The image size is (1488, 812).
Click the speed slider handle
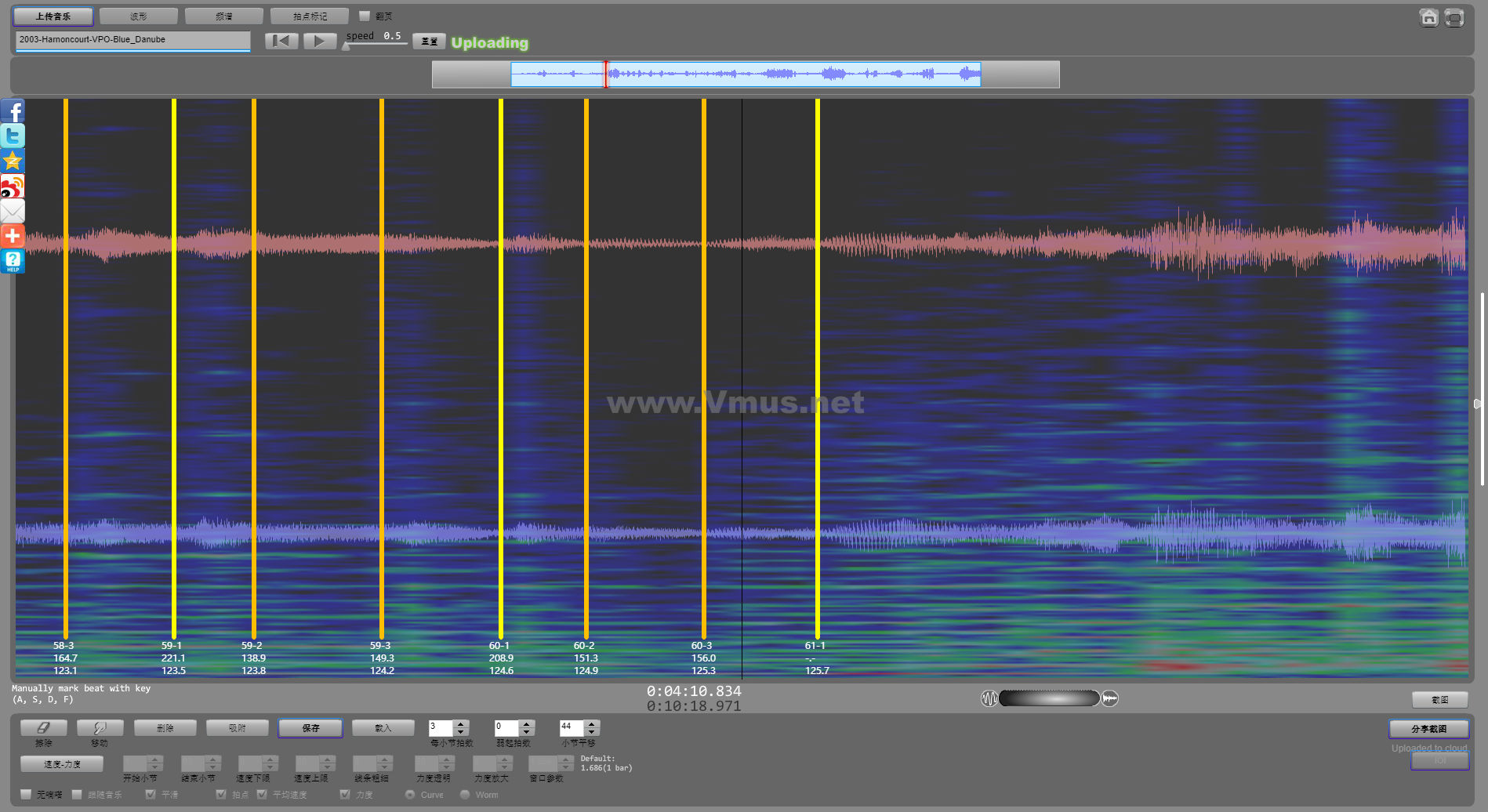[x=346, y=46]
